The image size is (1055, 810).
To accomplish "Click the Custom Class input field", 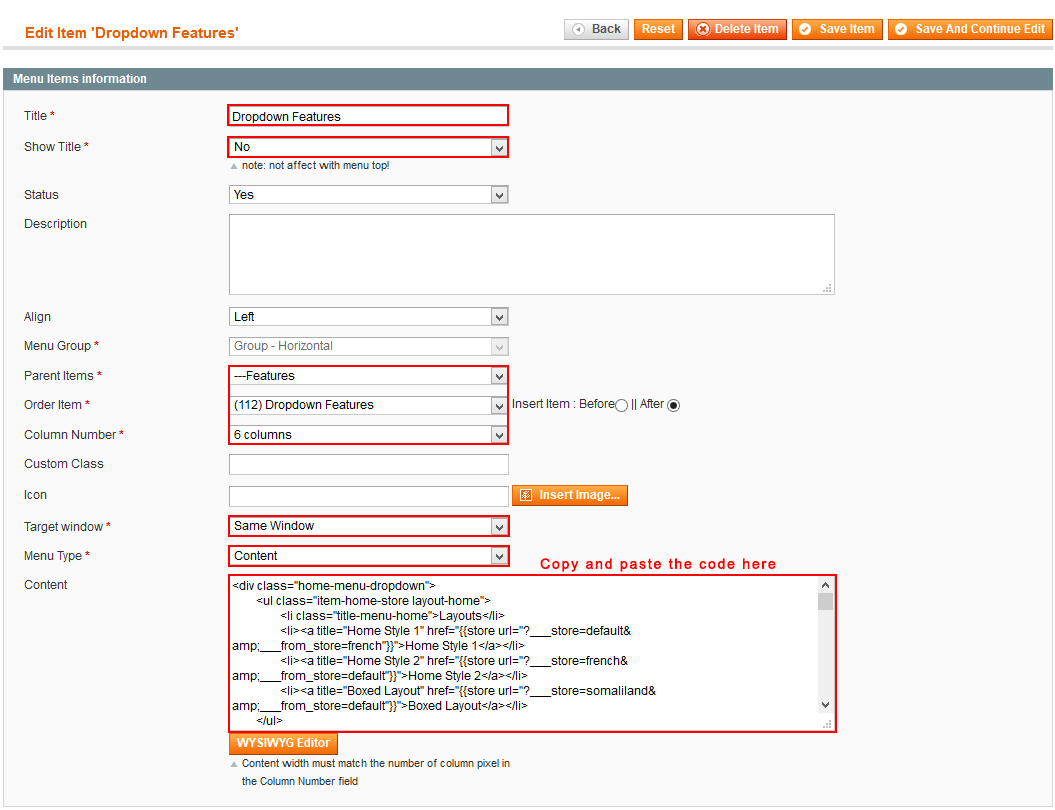I will [368, 464].
